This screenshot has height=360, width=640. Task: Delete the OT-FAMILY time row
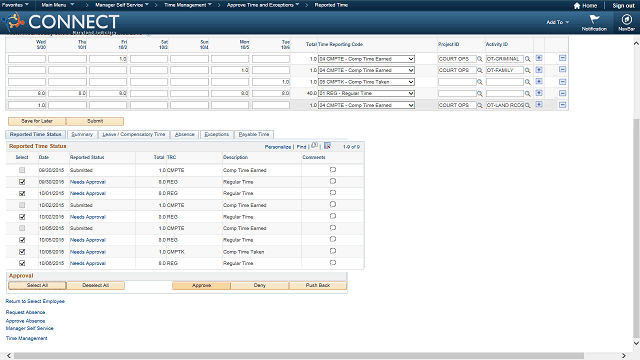point(562,70)
